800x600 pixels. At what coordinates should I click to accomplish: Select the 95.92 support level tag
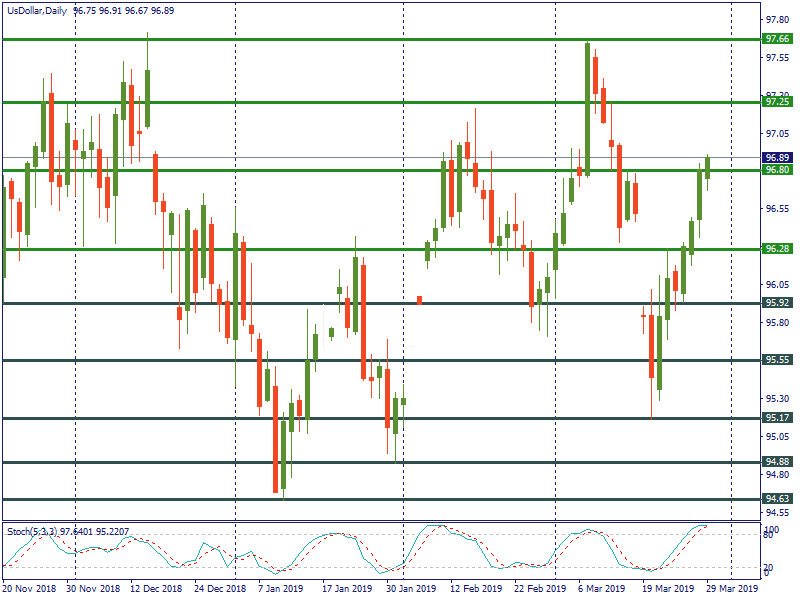[777, 303]
